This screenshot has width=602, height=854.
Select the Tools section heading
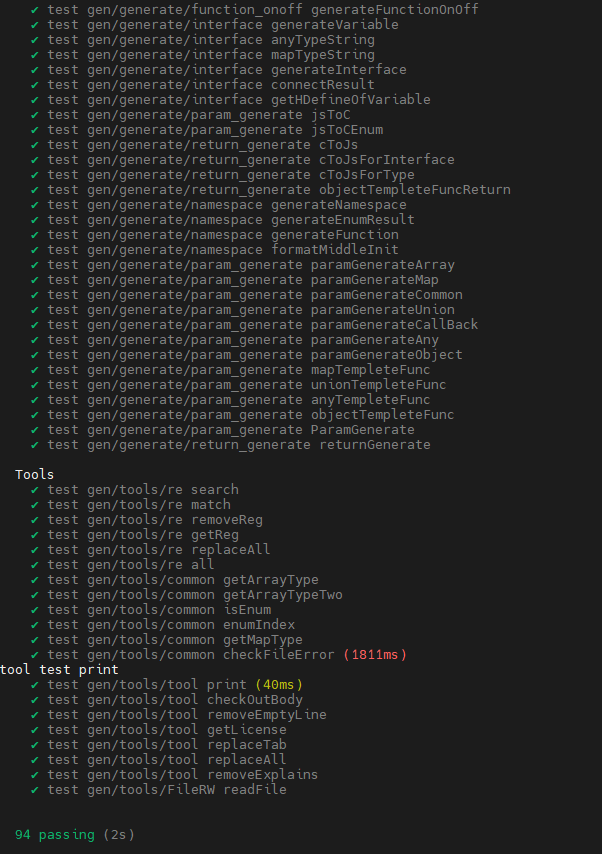click(34, 474)
